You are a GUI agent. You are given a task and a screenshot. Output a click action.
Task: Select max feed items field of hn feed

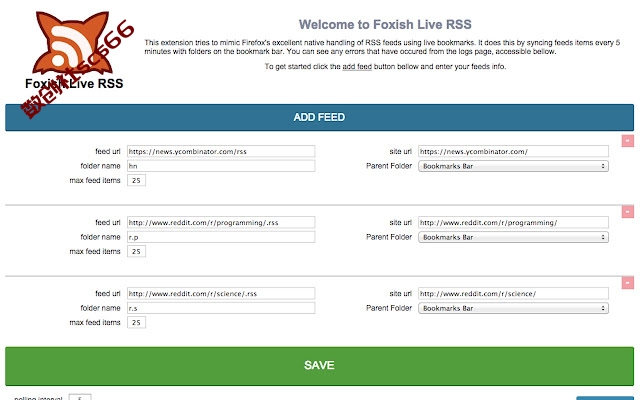point(136,180)
